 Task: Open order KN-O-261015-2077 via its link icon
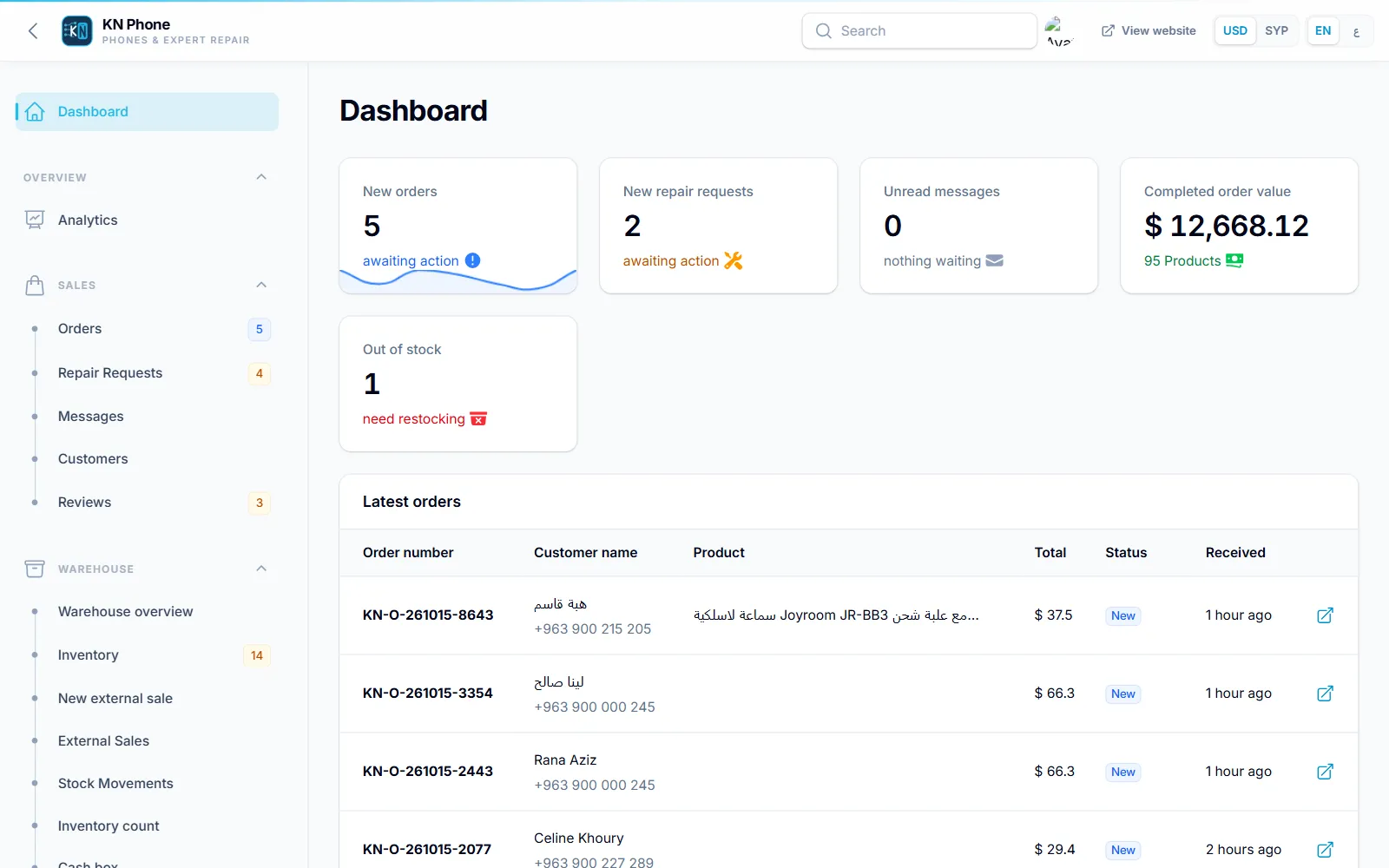pos(1325,850)
